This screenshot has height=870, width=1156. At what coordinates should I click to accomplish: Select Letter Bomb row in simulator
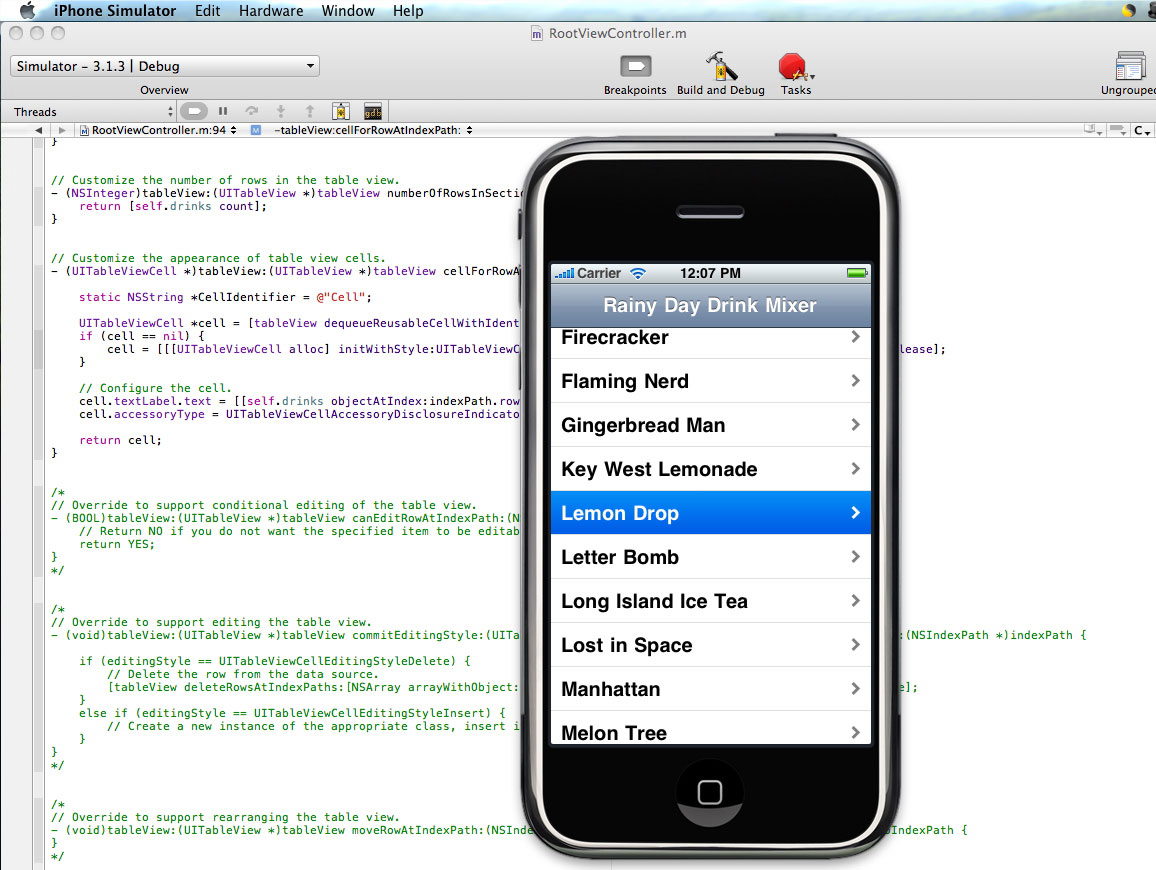pos(711,557)
